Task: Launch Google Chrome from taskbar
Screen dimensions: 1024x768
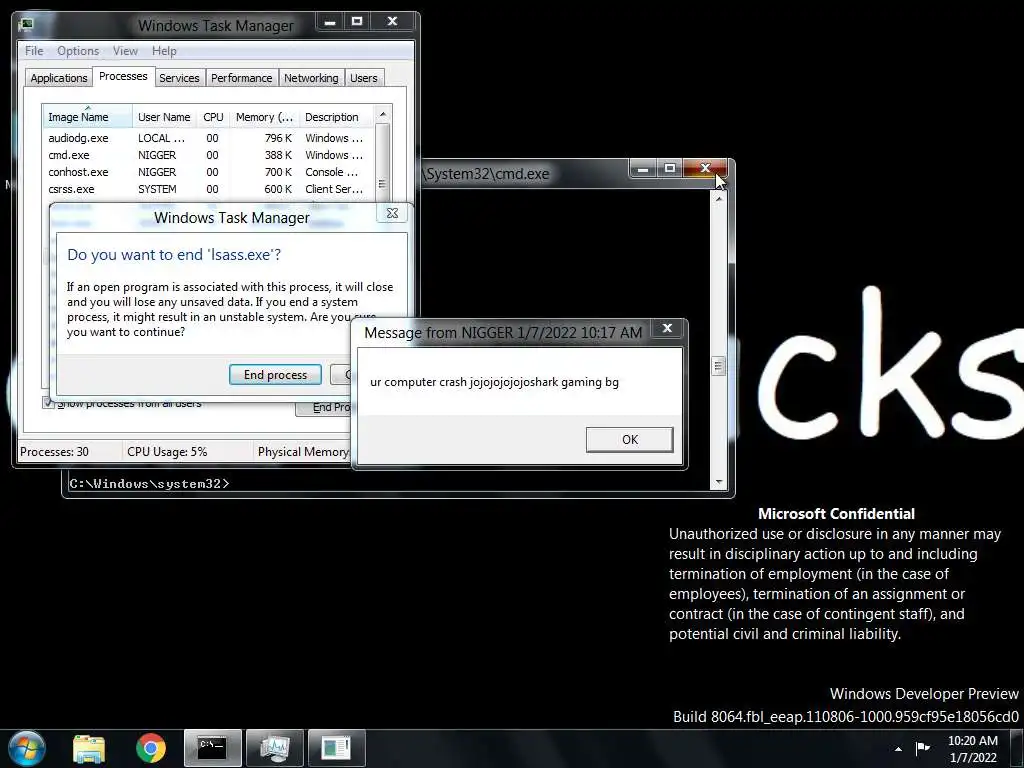Action: (151, 748)
